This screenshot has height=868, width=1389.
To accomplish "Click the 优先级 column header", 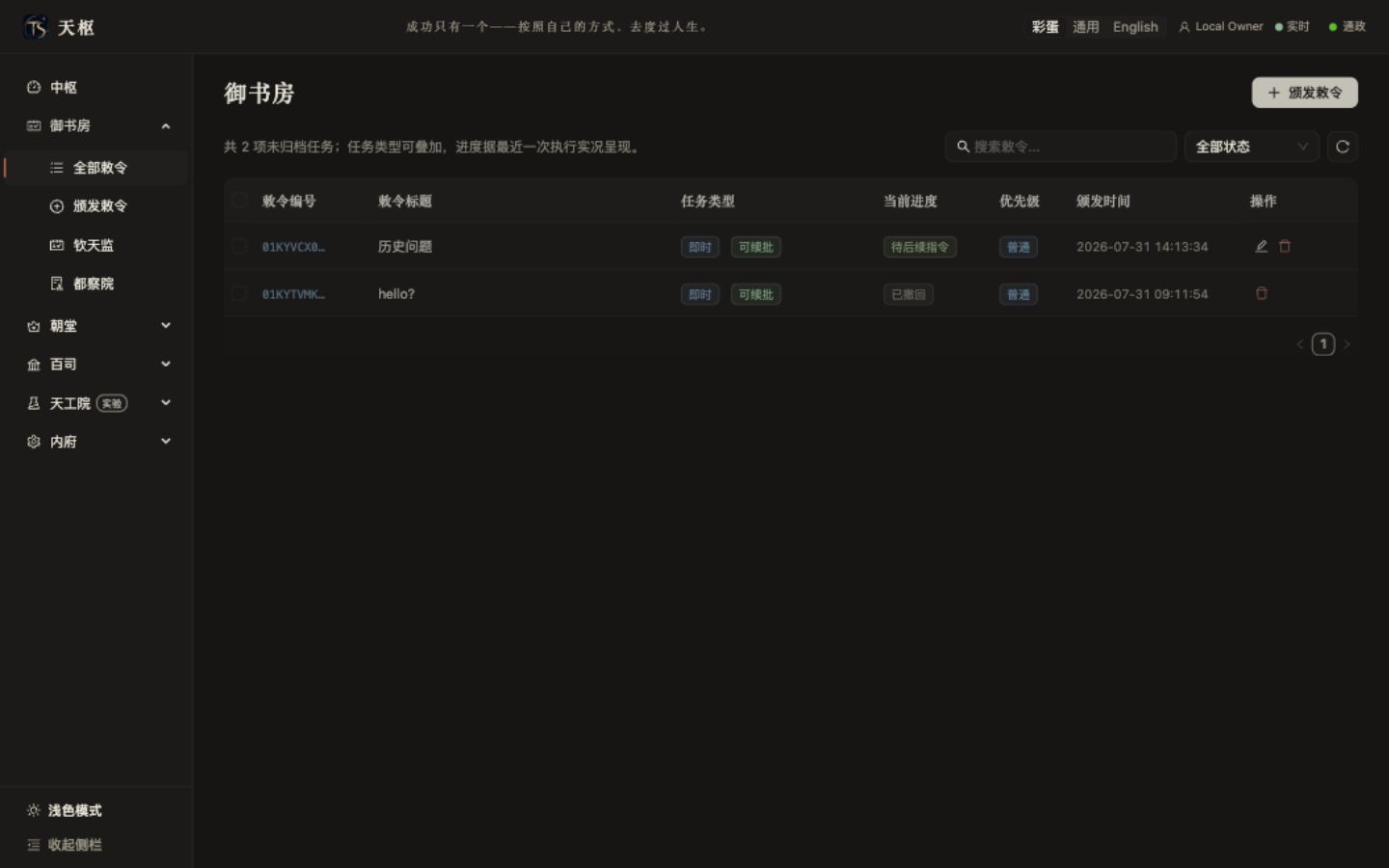I will [x=1020, y=201].
